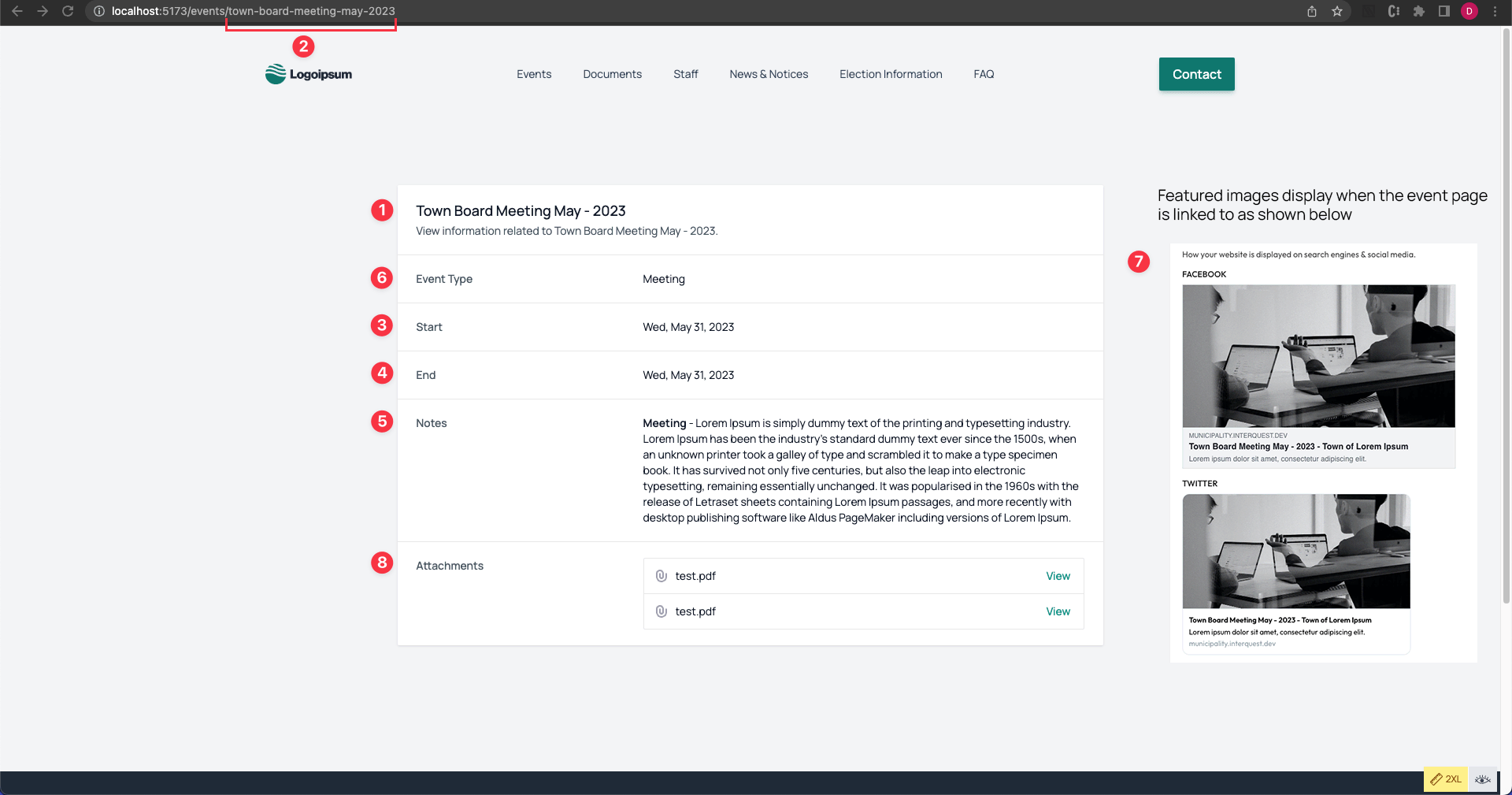Open the Events navigation item
Viewport: 1512px width, 795px height.
pyautogui.click(x=534, y=74)
